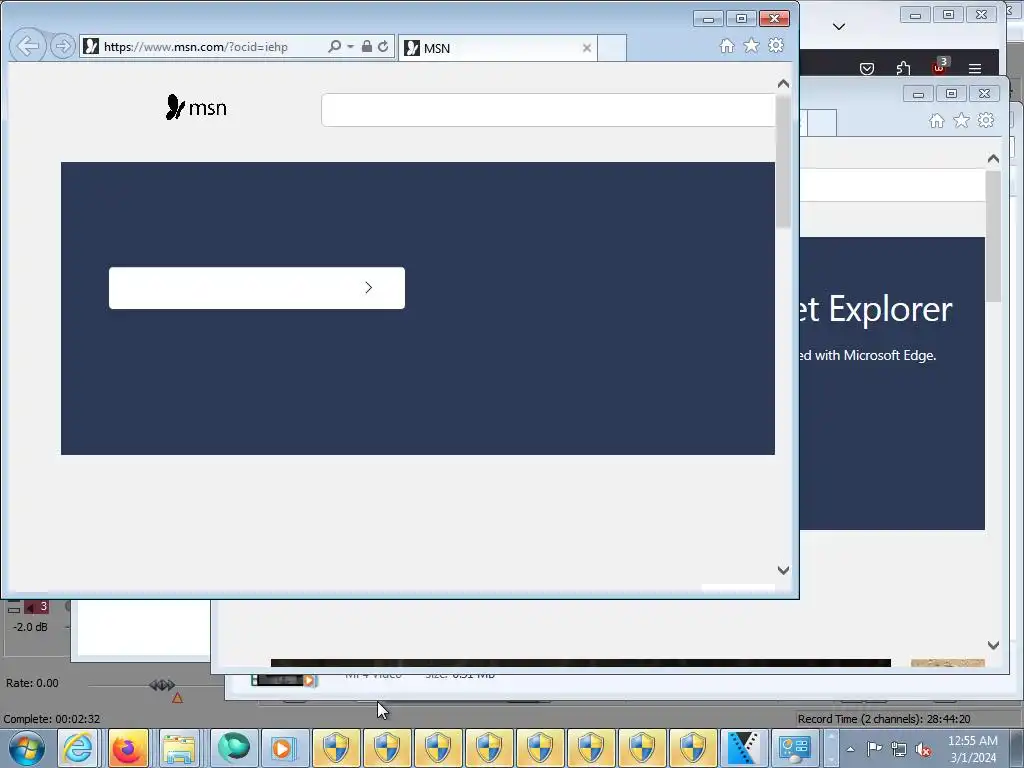
Task: Click the playback rate slider in Vegas
Action: coord(162,684)
